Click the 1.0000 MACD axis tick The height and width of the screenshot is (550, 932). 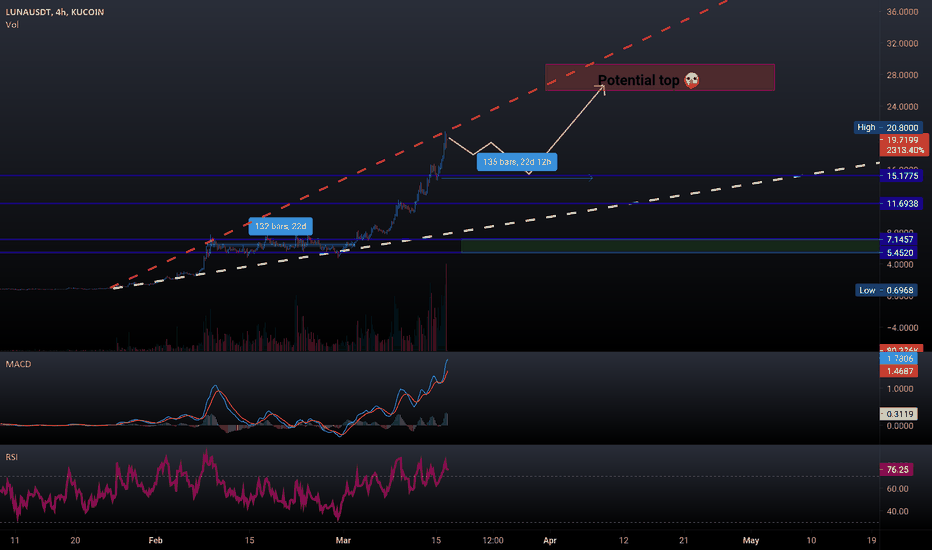click(x=900, y=389)
